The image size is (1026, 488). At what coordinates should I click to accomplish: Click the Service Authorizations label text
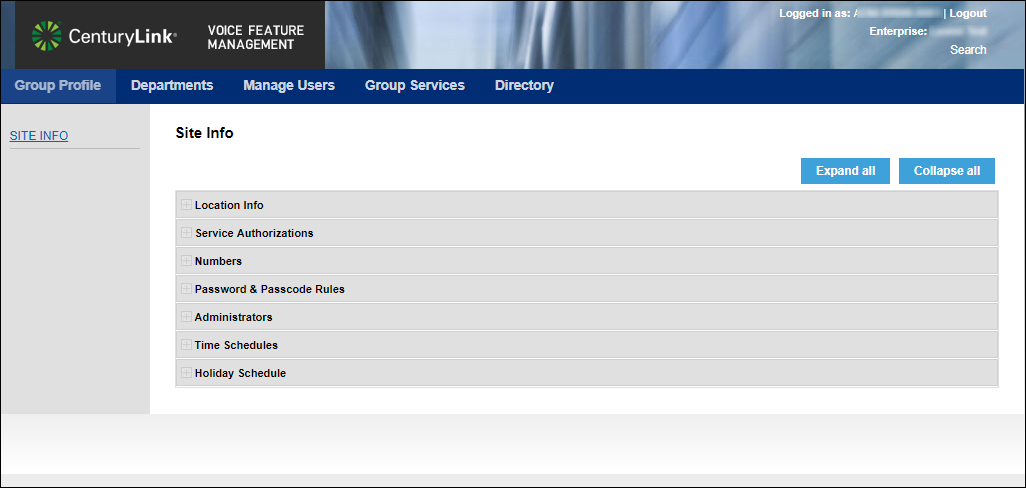coord(254,233)
